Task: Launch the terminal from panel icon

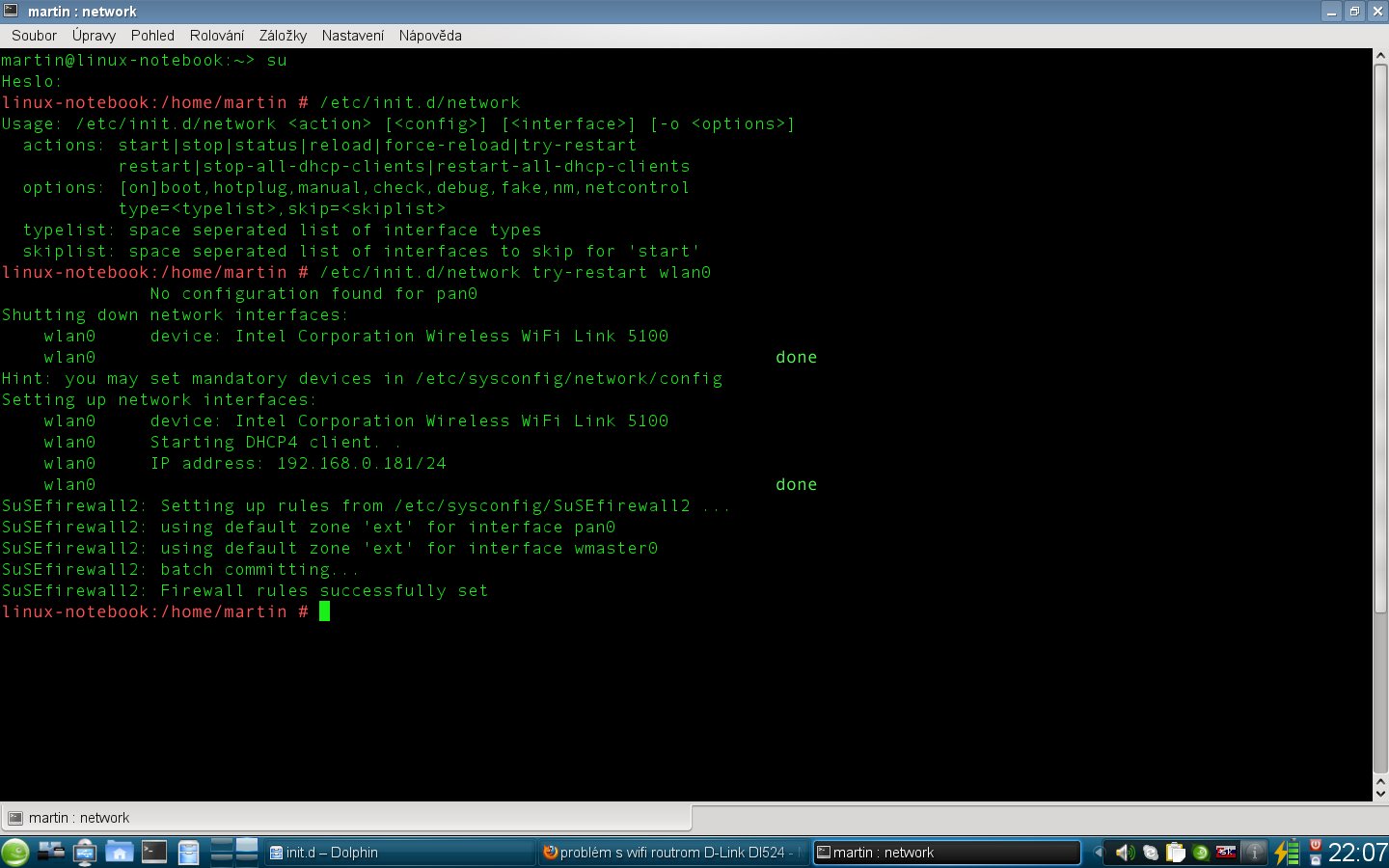Action: click(154, 852)
